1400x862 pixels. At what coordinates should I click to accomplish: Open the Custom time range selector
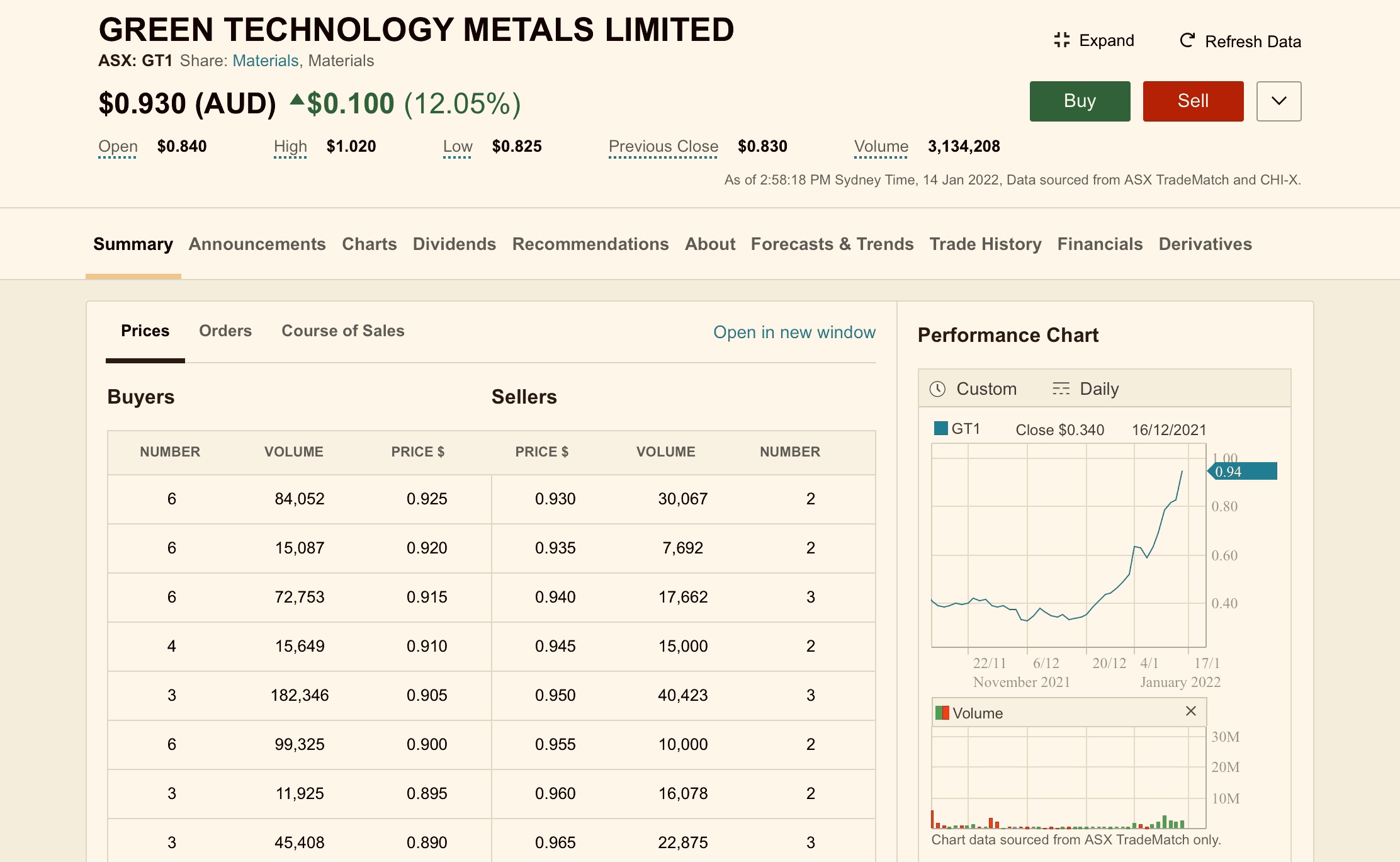click(973, 389)
